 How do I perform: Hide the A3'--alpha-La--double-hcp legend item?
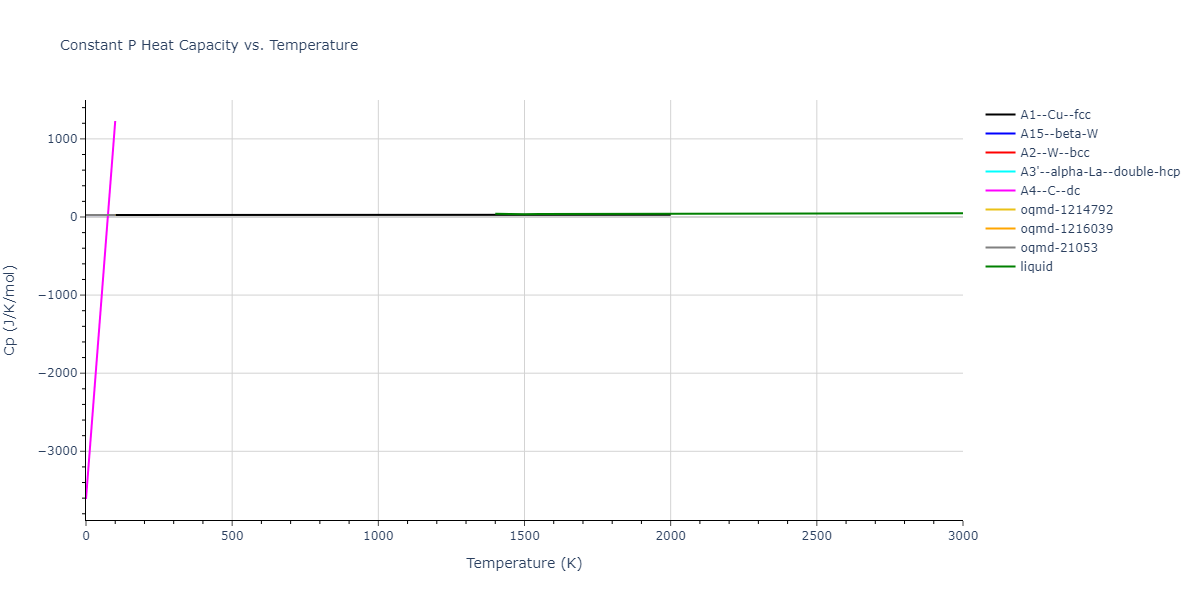coord(1099,172)
